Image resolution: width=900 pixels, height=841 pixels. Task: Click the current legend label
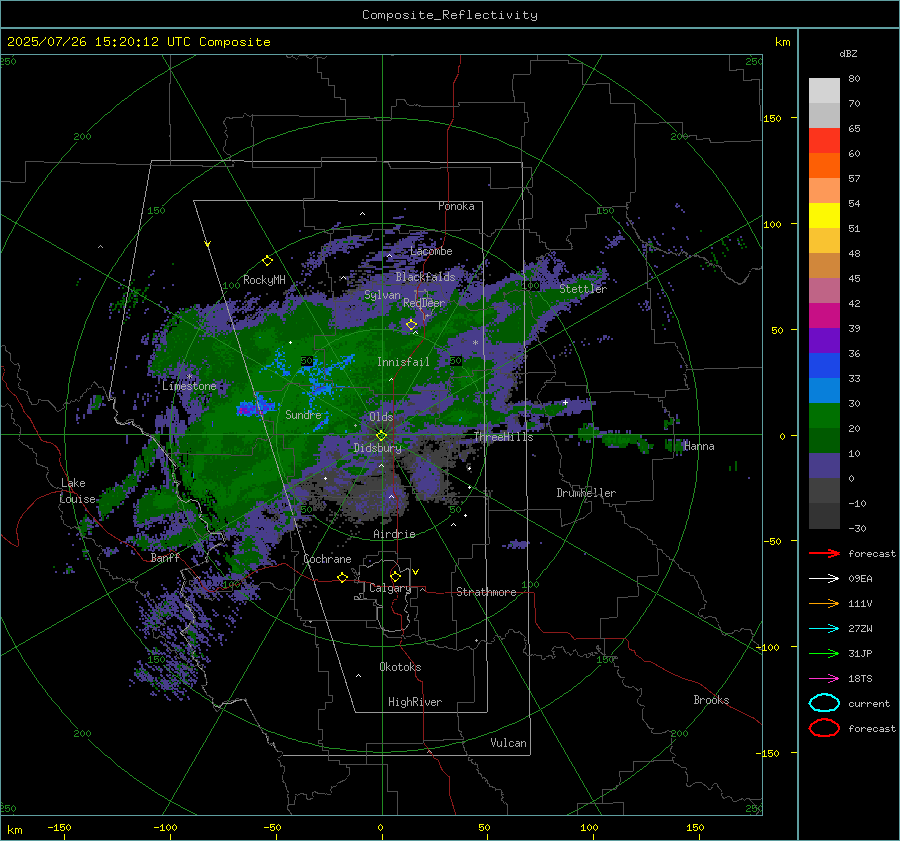coord(869,703)
